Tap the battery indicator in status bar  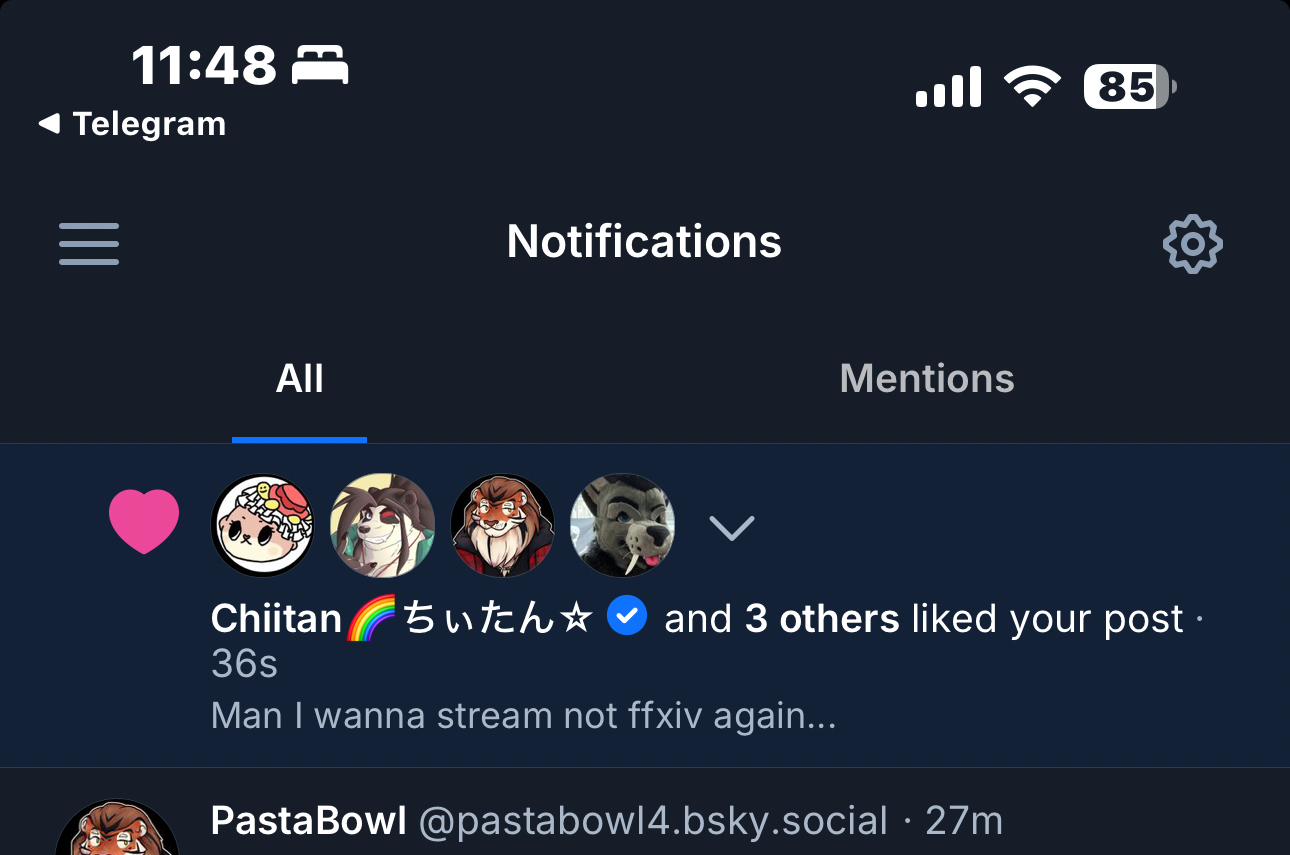point(1130,88)
